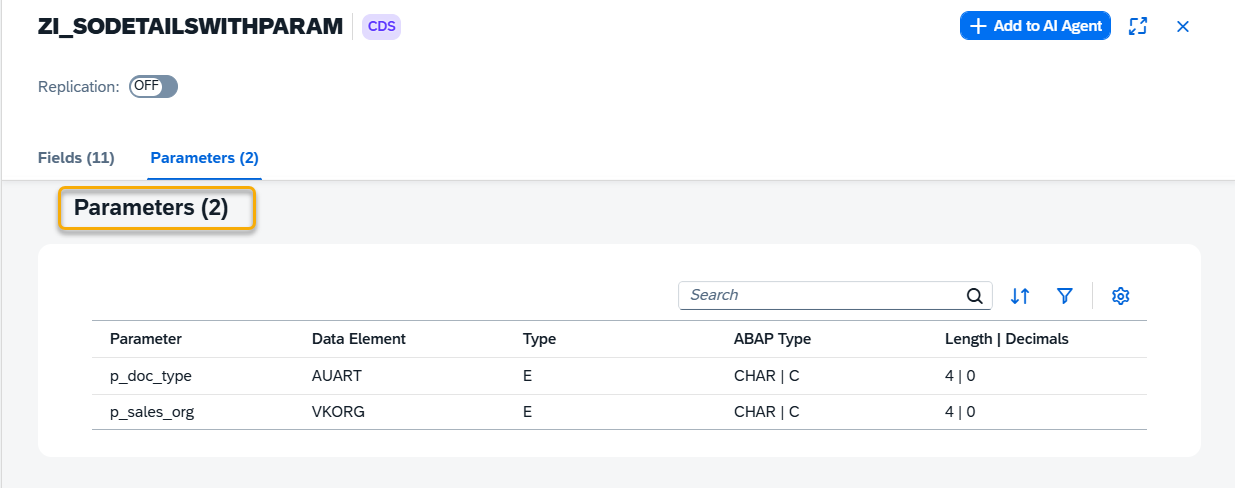Click Add to AI Agent button

[x=1035, y=27]
